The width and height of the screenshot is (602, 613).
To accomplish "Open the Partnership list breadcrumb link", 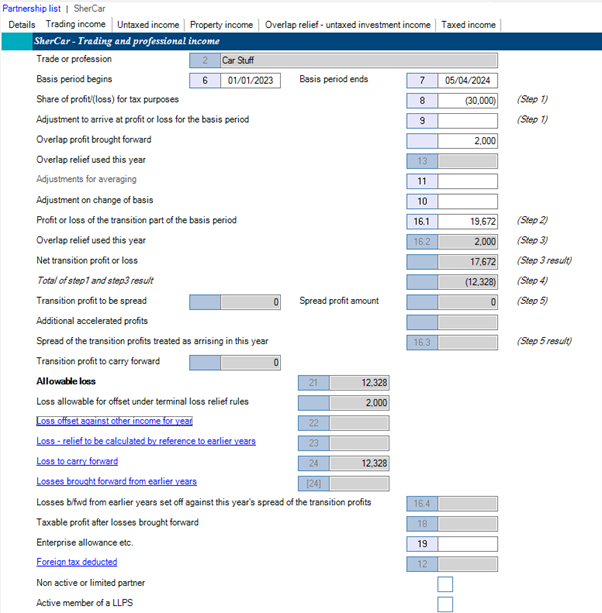I will click(31, 8).
